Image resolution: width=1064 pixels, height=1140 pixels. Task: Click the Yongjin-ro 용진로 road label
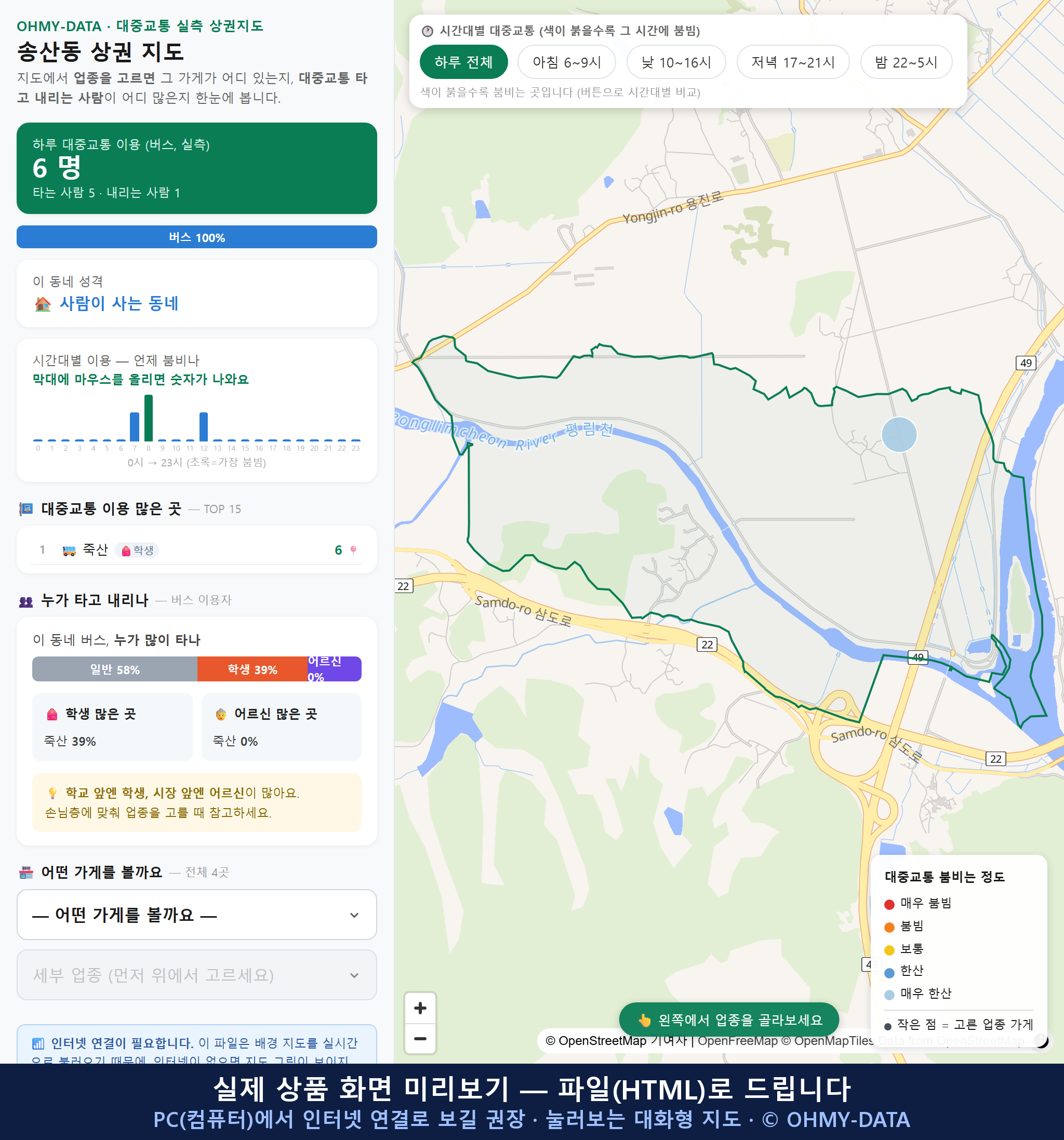tap(672, 208)
